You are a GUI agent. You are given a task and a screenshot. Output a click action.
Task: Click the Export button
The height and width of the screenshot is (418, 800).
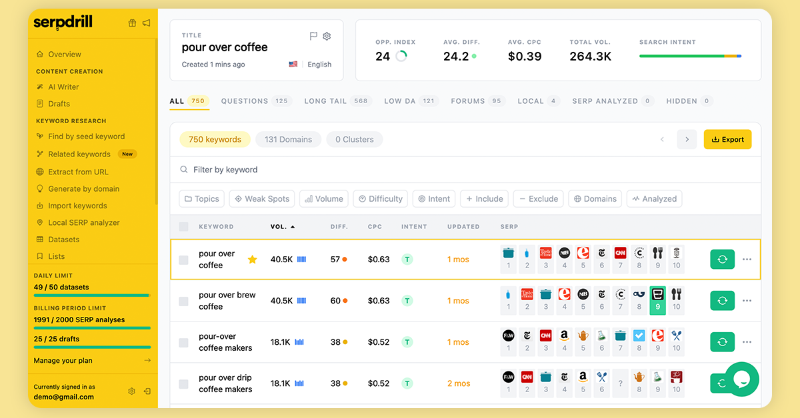728,139
